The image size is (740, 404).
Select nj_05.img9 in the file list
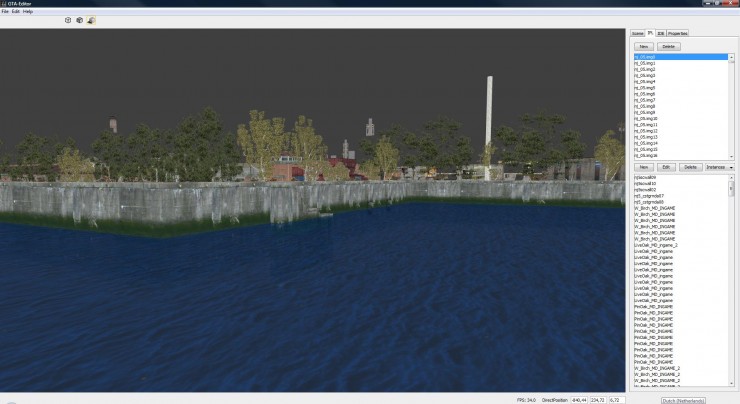pos(681,112)
